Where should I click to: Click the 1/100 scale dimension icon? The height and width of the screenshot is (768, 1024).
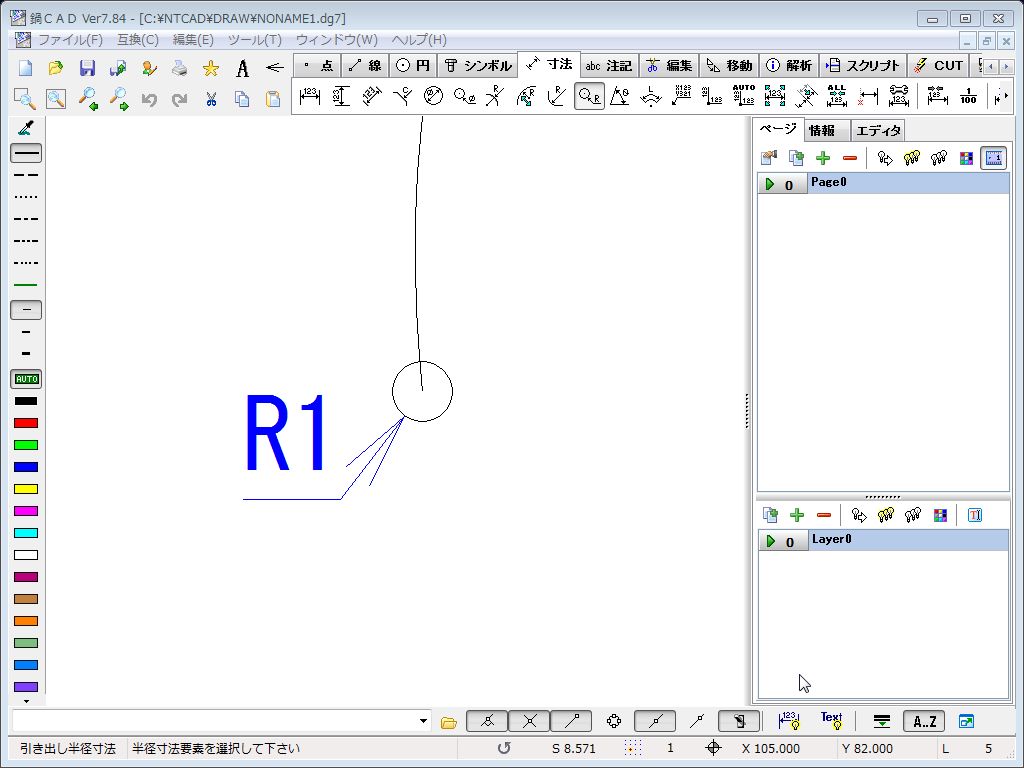pos(968,96)
